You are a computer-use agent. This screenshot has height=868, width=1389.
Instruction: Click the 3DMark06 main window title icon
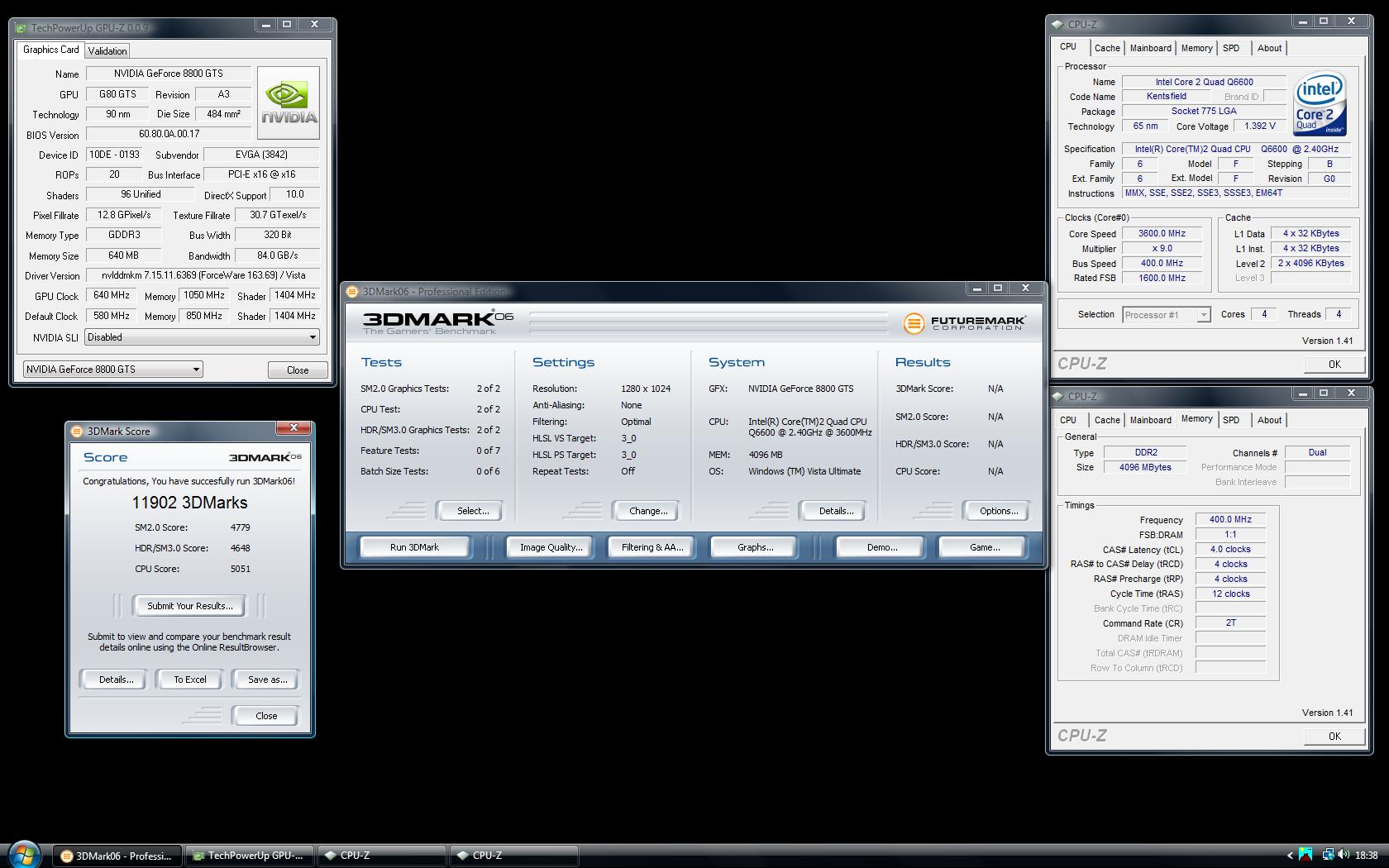click(352, 291)
